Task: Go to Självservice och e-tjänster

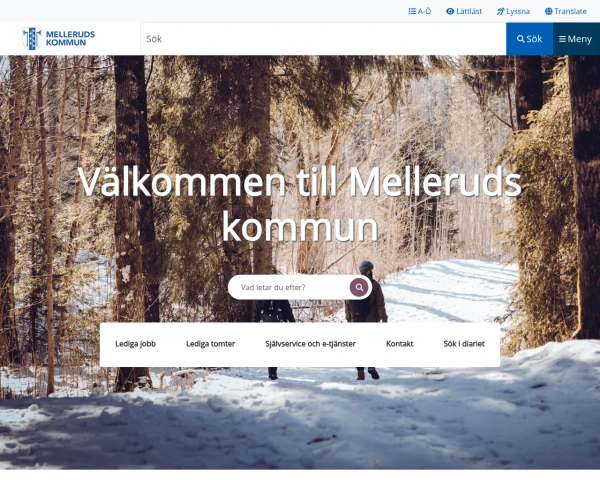Action: pyautogui.click(x=310, y=344)
